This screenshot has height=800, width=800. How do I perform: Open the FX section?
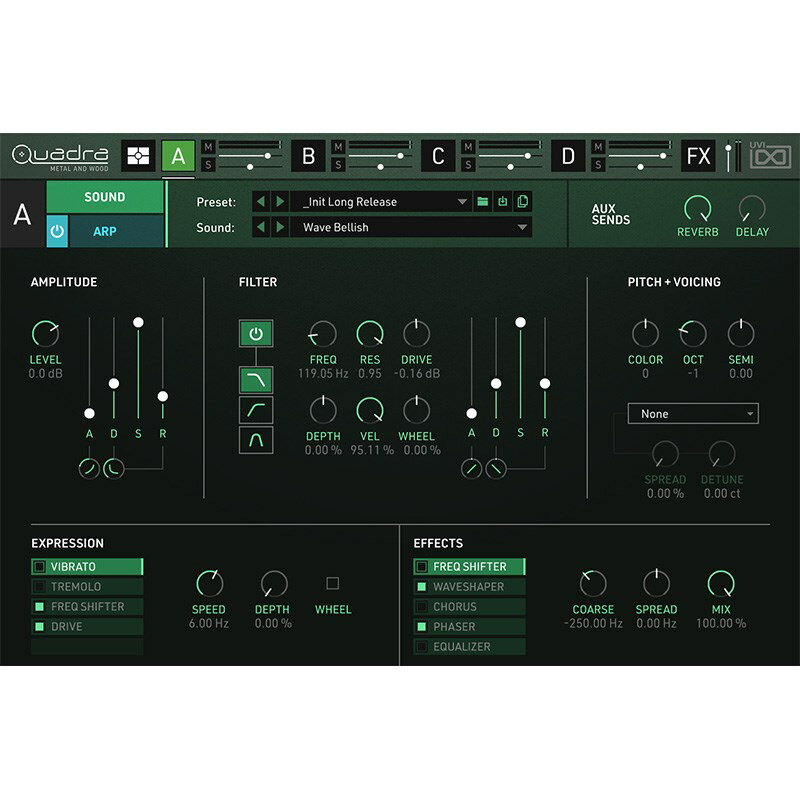tap(698, 156)
